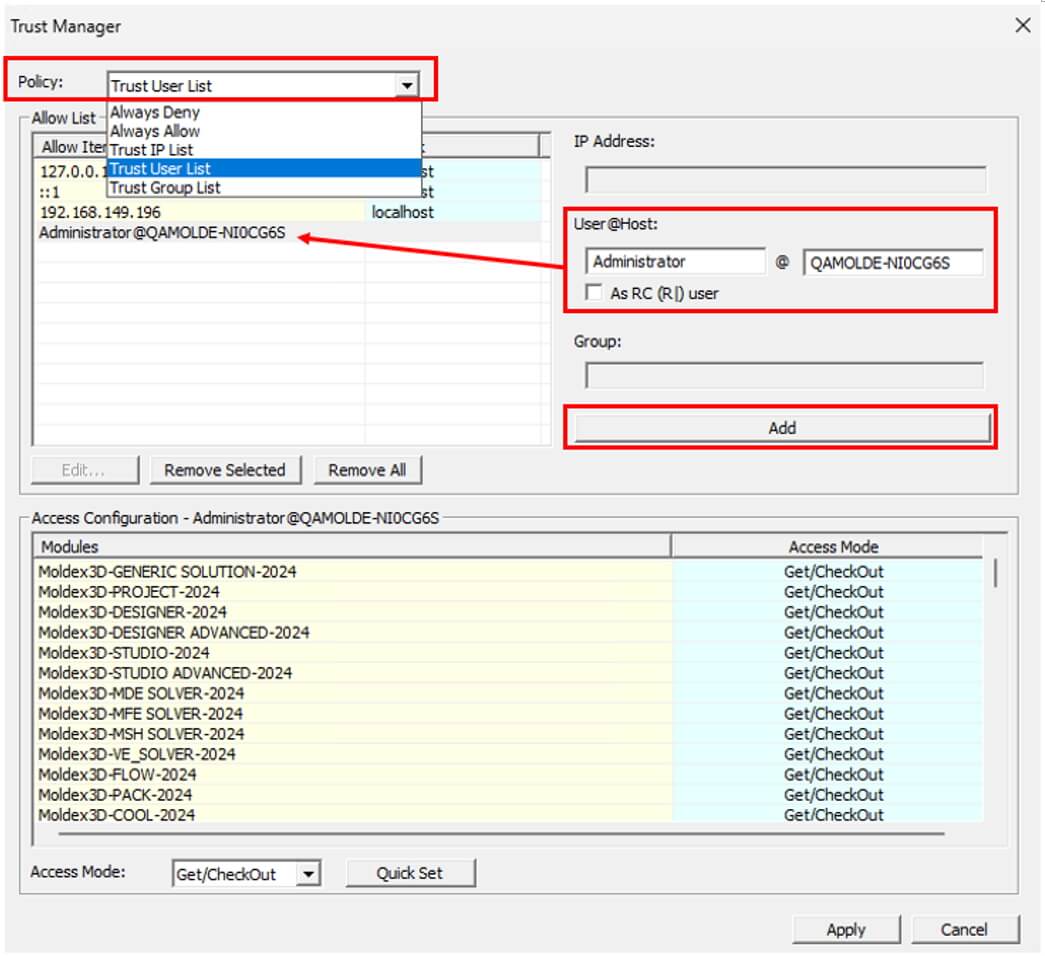Choose Always Allow policy option

click(264, 131)
